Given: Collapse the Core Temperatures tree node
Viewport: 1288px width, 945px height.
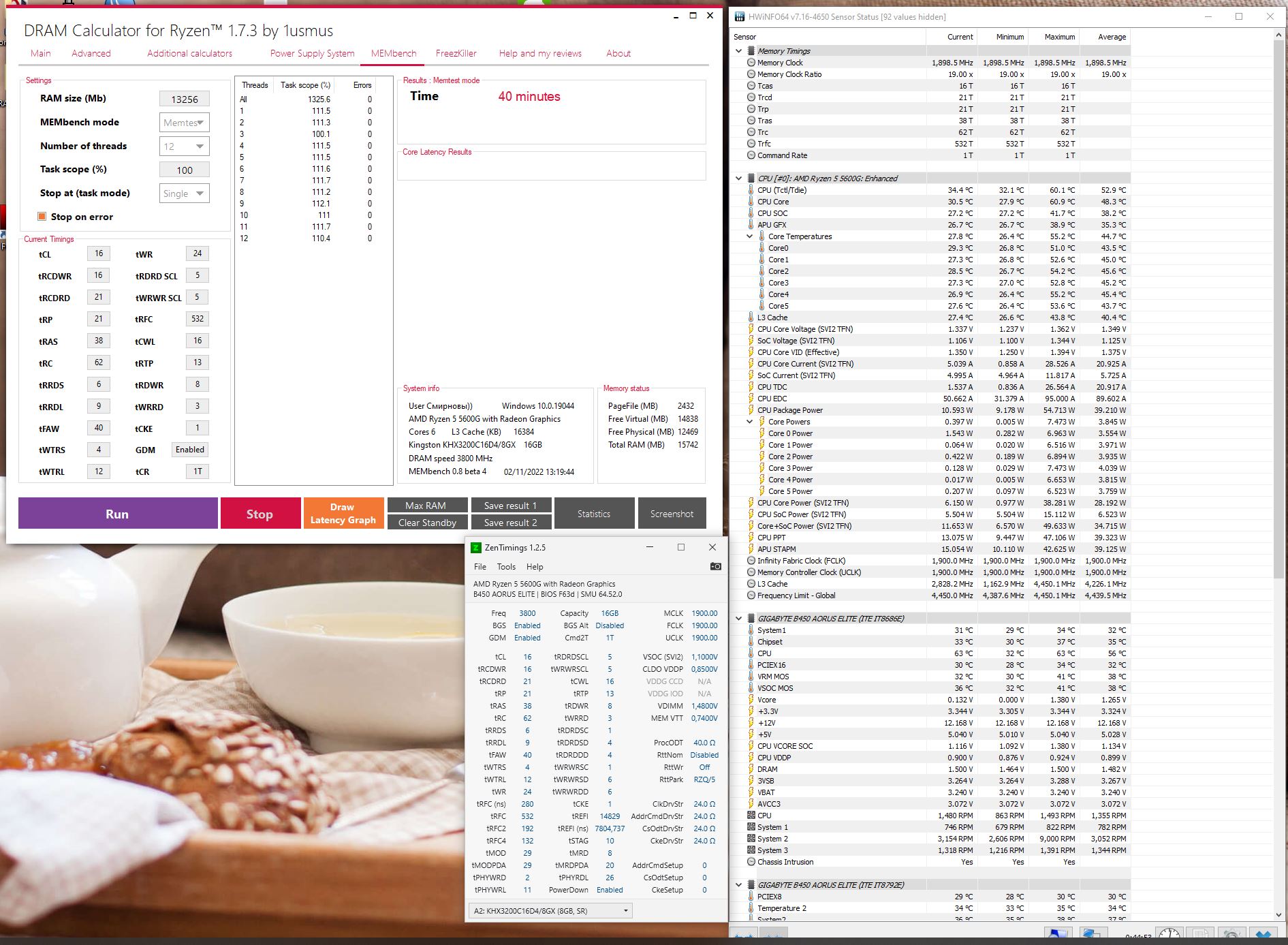Looking at the screenshot, I should (x=750, y=236).
